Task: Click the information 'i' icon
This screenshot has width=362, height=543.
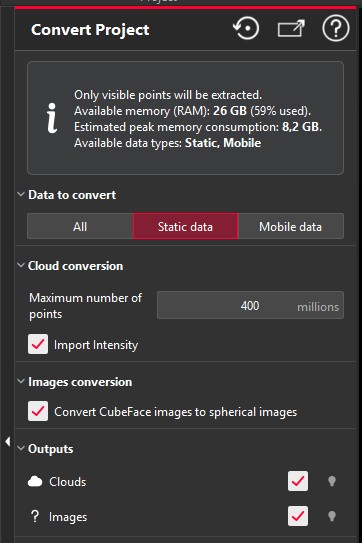Action: 52,118
